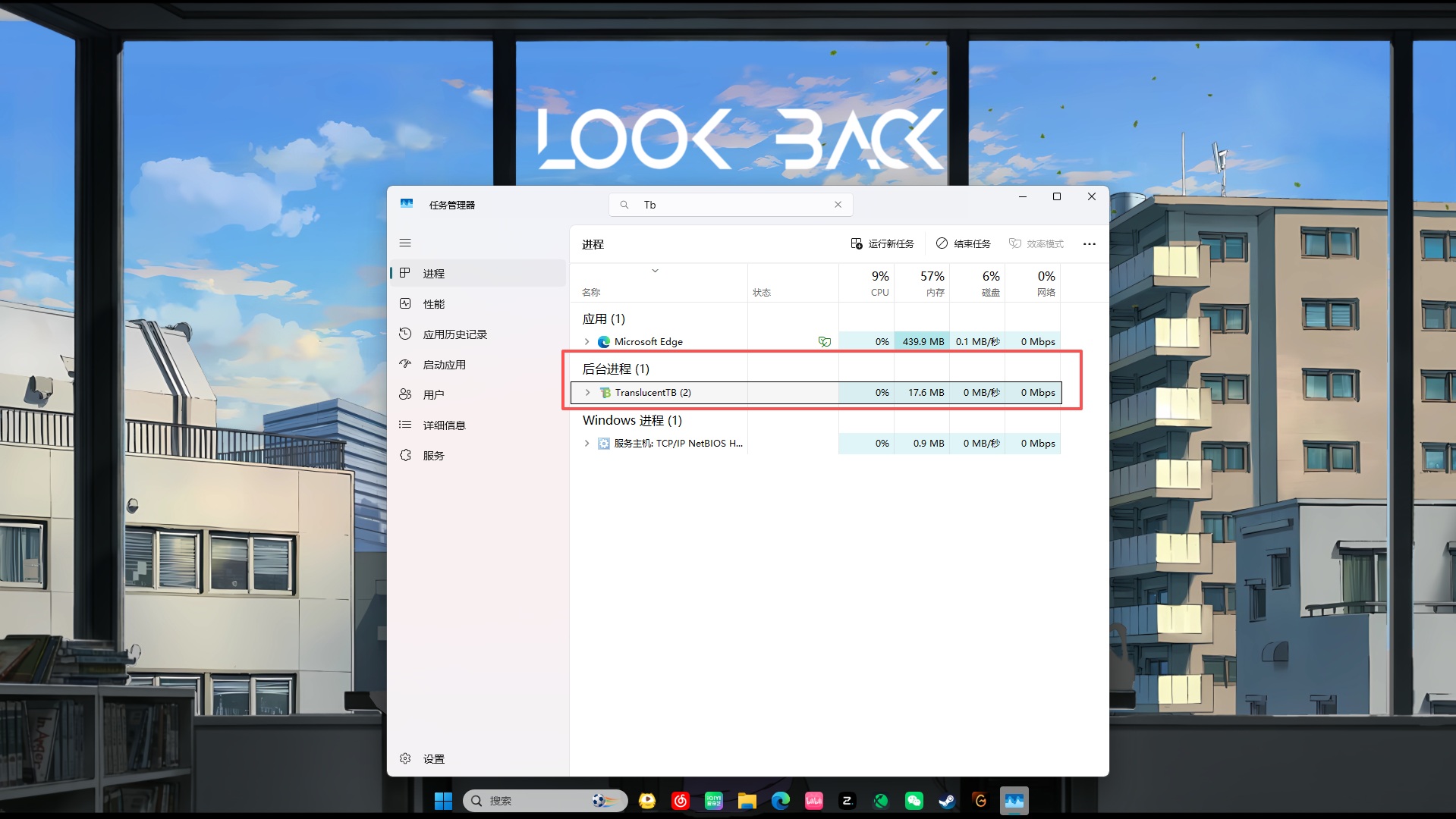Screen dimensions: 1456x819
Task: Open bilibili app from taskbar
Action: pyautogui.click(x=814, y=801)
